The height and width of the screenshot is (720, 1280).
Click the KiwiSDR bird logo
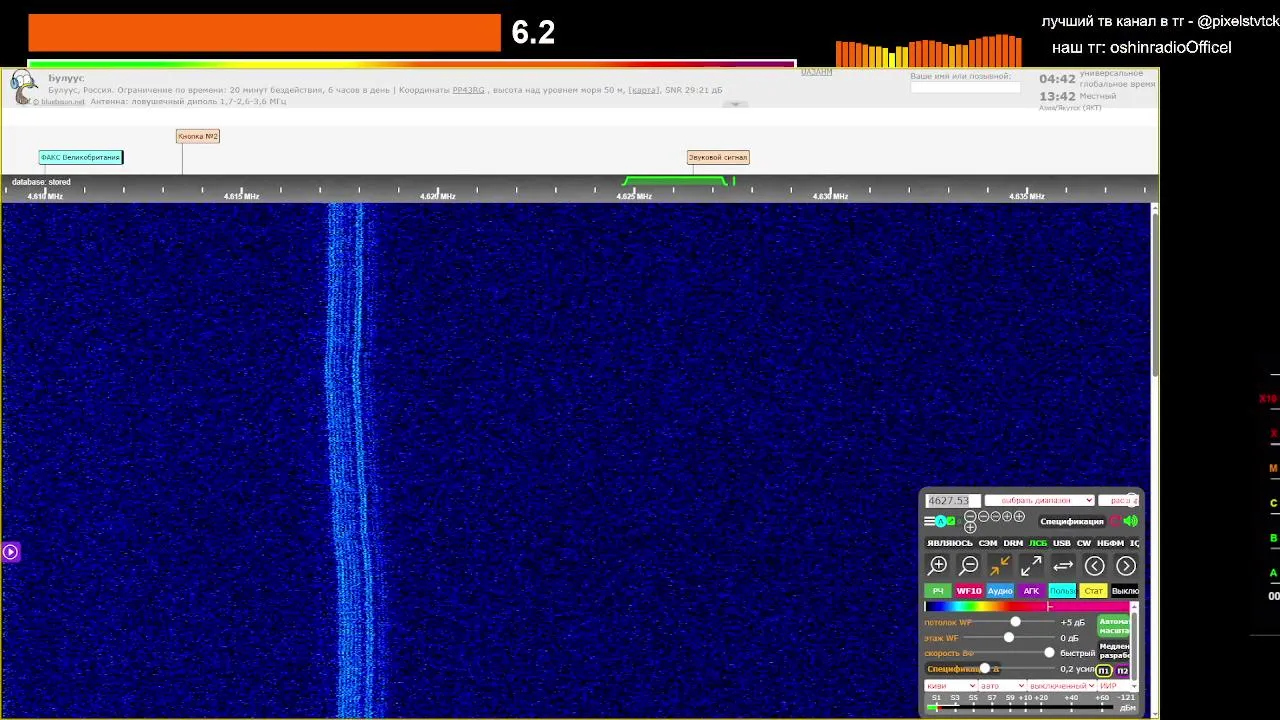pyautogui.click(x=22, y=88)
